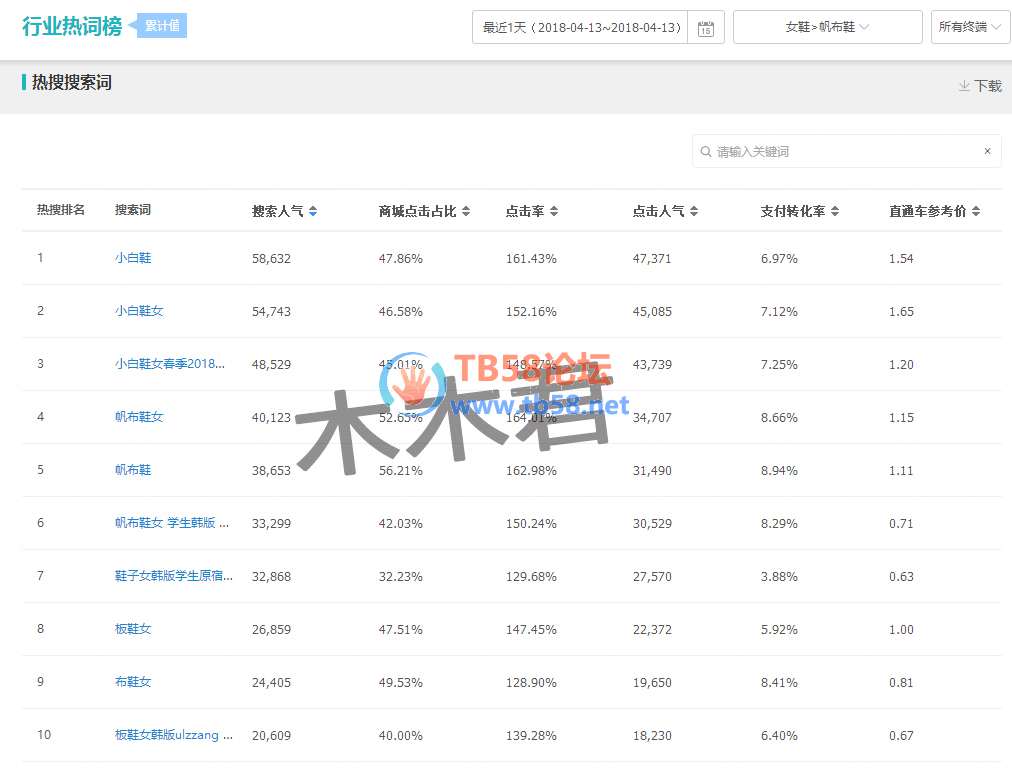Open the calendar date picker icon
Image resolution: width=1012 pixels, height=769 pixels.
tap(706, 28)
